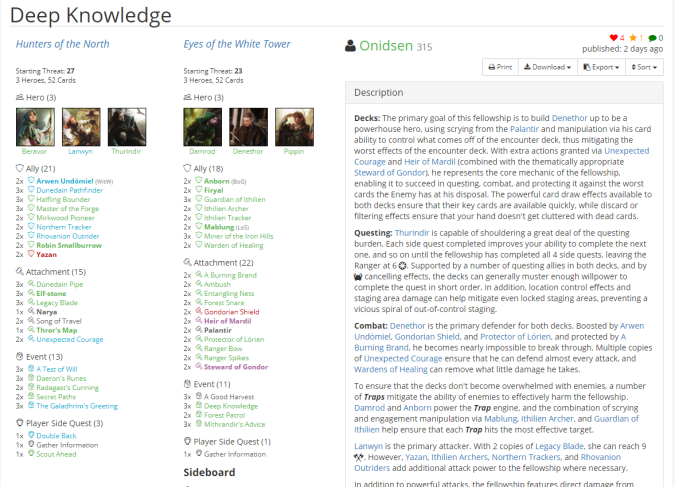Click the red heart likes icon

613,38
